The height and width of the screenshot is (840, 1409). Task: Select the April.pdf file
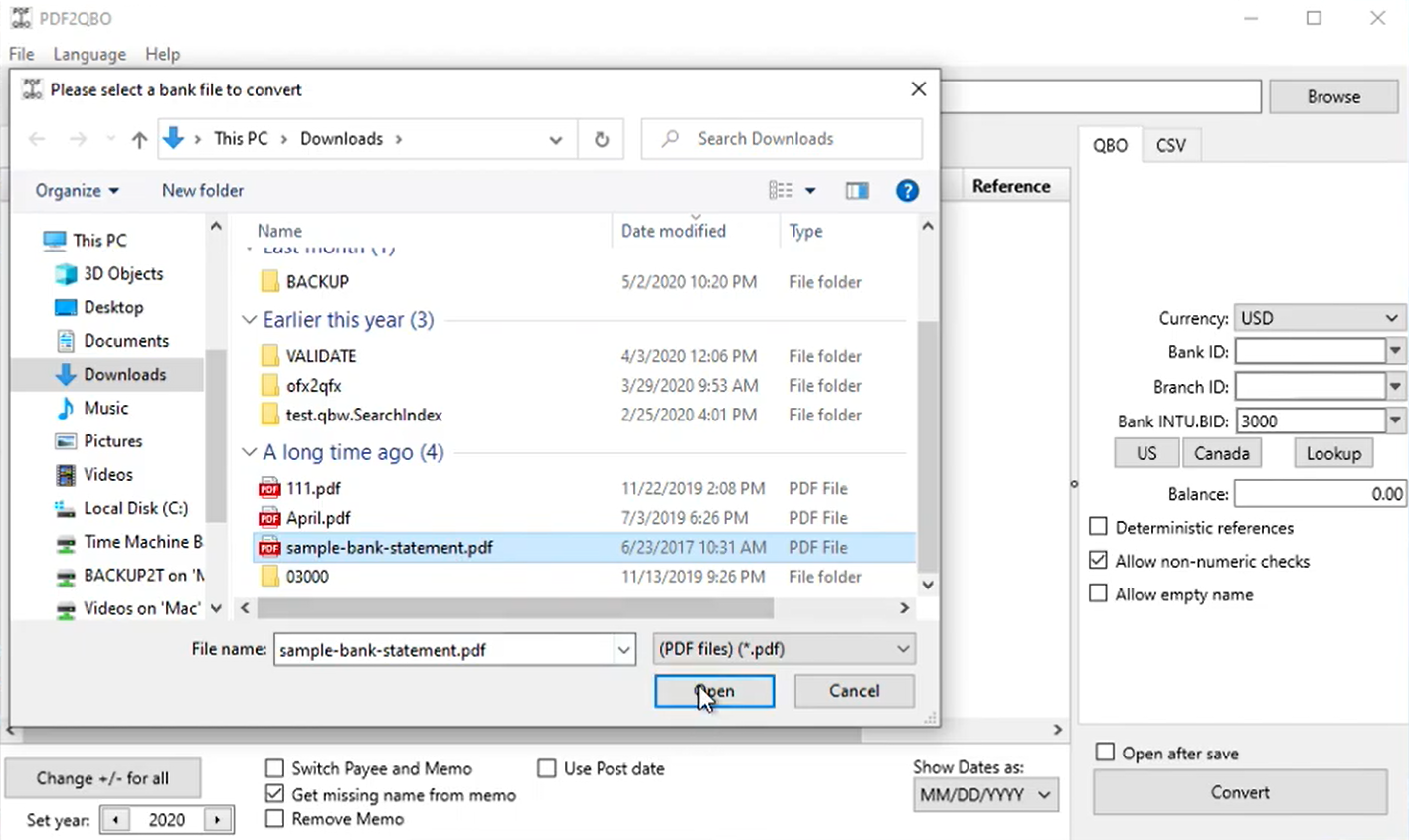tap(318, 518)
